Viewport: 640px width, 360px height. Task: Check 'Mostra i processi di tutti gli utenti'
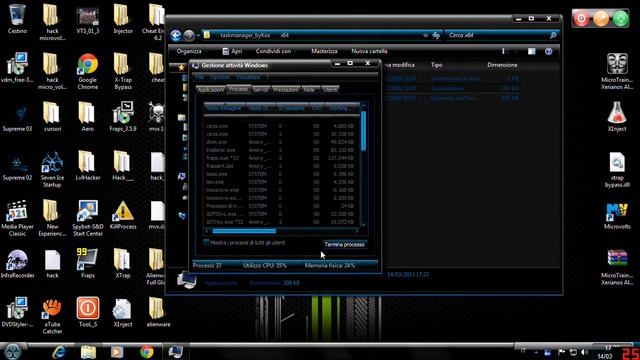[206, 242]
